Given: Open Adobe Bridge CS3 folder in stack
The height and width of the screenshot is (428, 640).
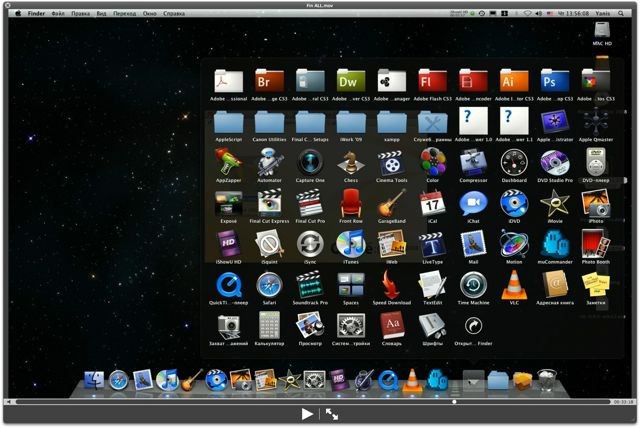Looking at the screenshot, I should click(x=269, y=81).
